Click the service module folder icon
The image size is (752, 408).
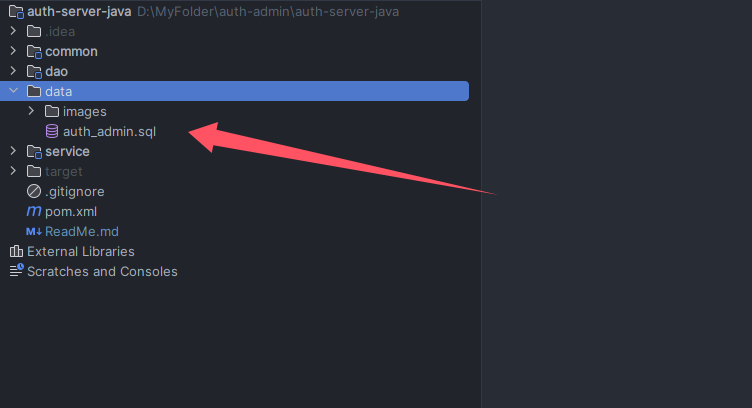coord(34,152)
